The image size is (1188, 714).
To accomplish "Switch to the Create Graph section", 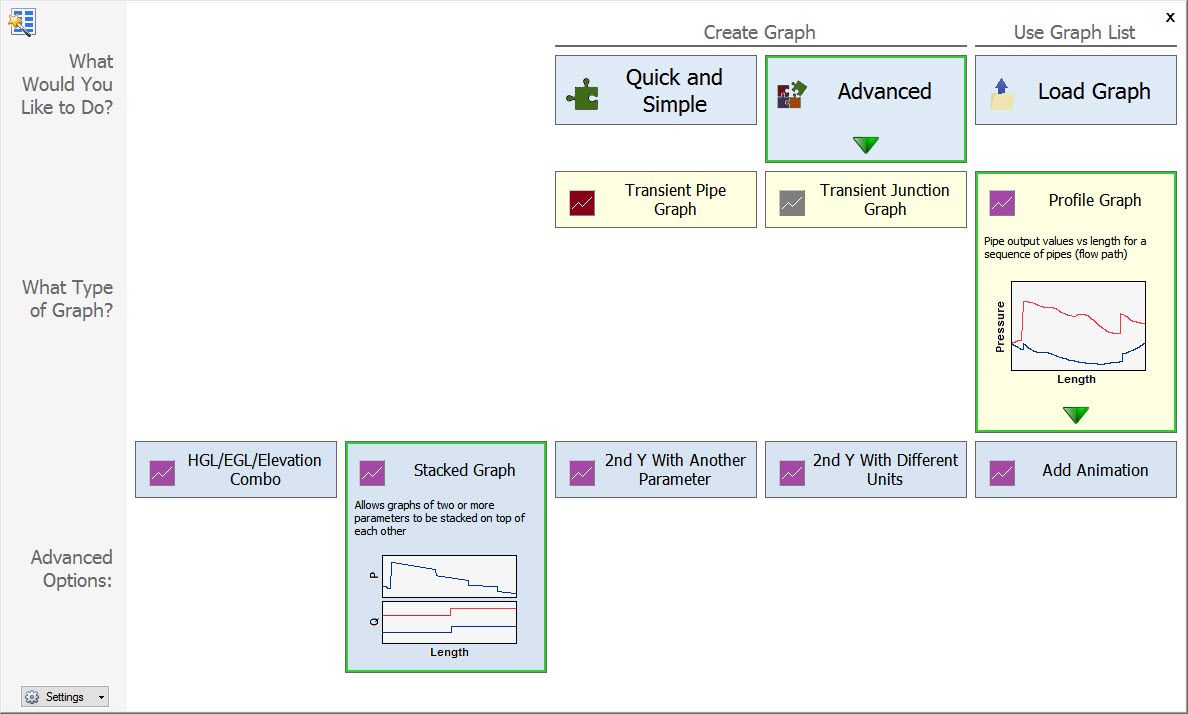I will (760, 32).
